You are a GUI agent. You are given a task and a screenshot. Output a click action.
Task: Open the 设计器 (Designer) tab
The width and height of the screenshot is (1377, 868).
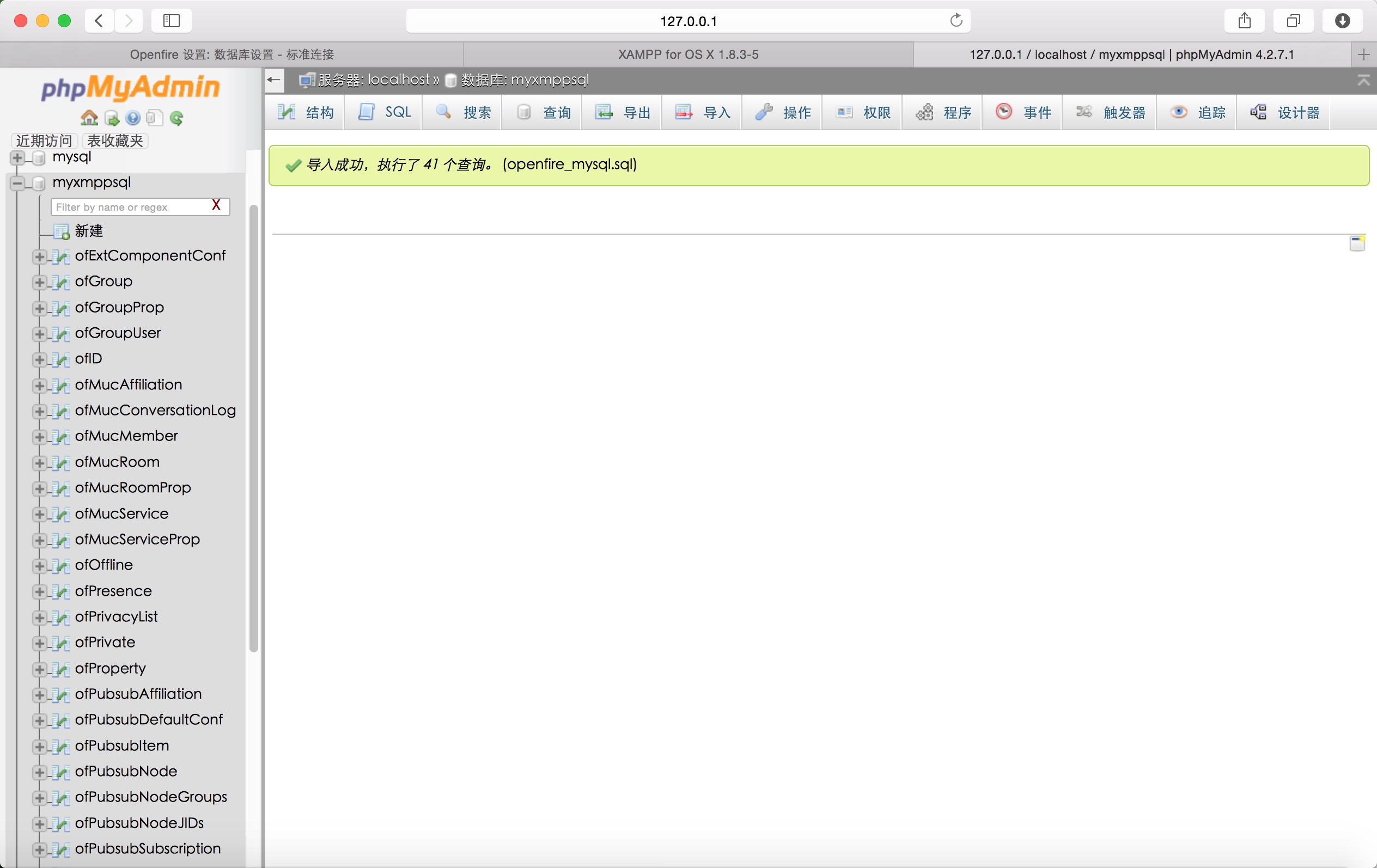[x=1284, y=112]
